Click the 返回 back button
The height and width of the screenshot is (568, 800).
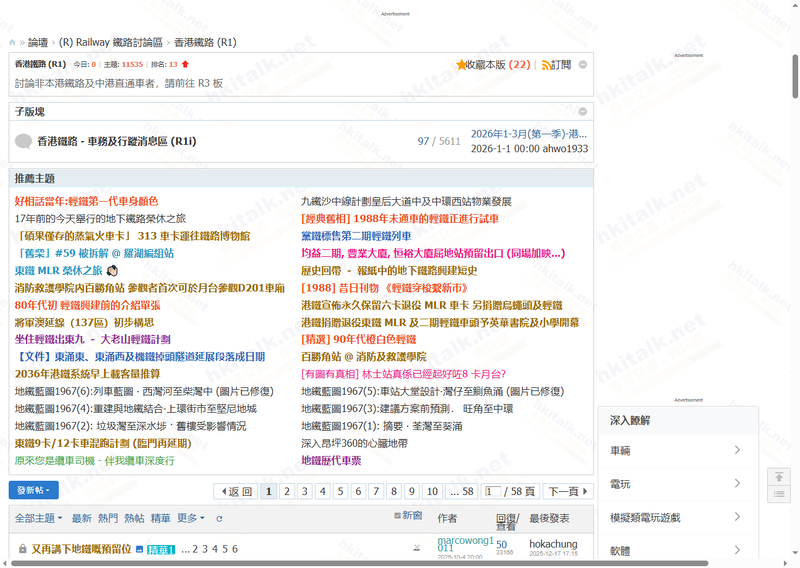(x=236, y=491)
